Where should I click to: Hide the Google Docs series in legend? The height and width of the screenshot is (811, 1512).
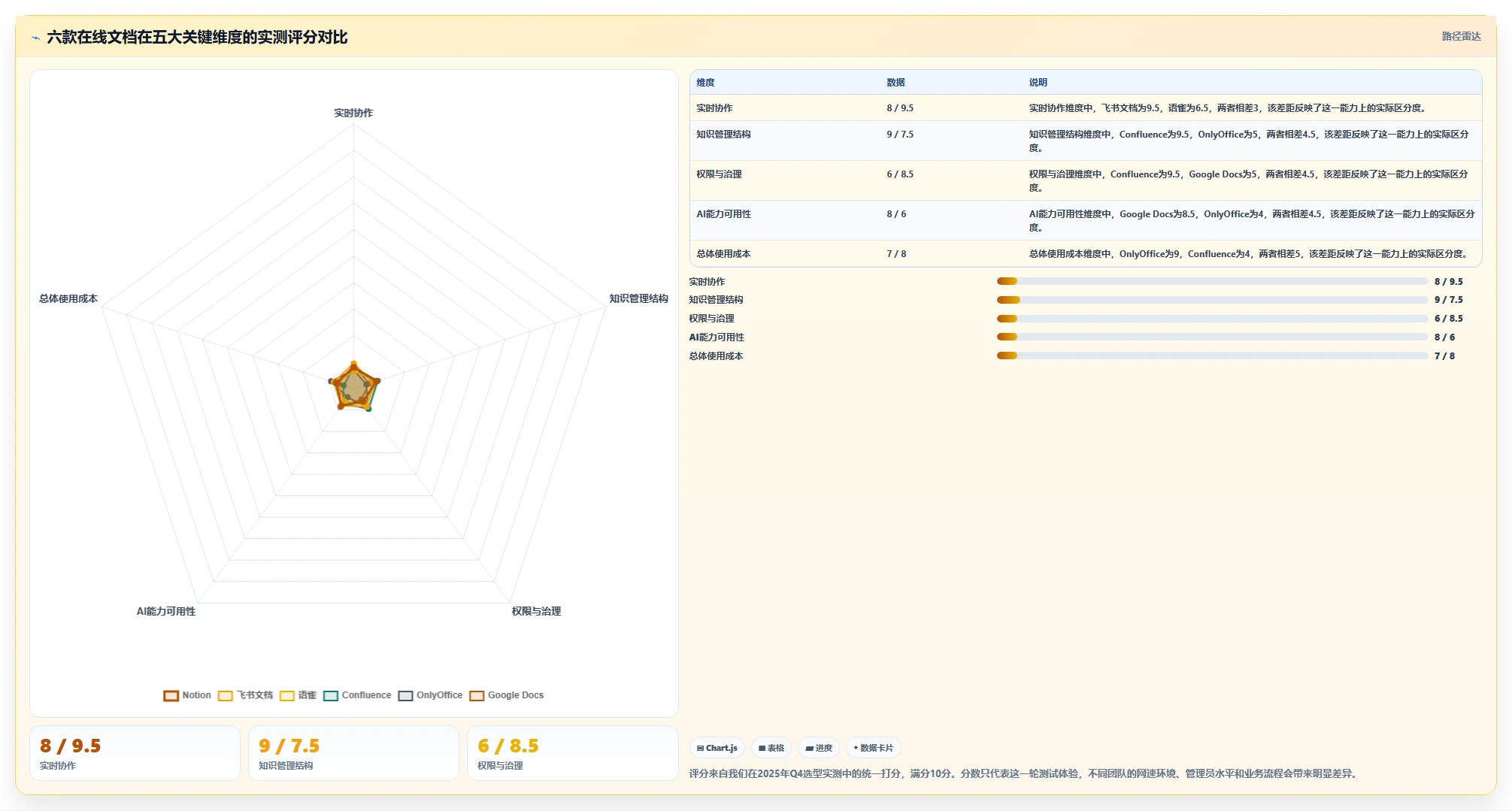coord(506,696)
